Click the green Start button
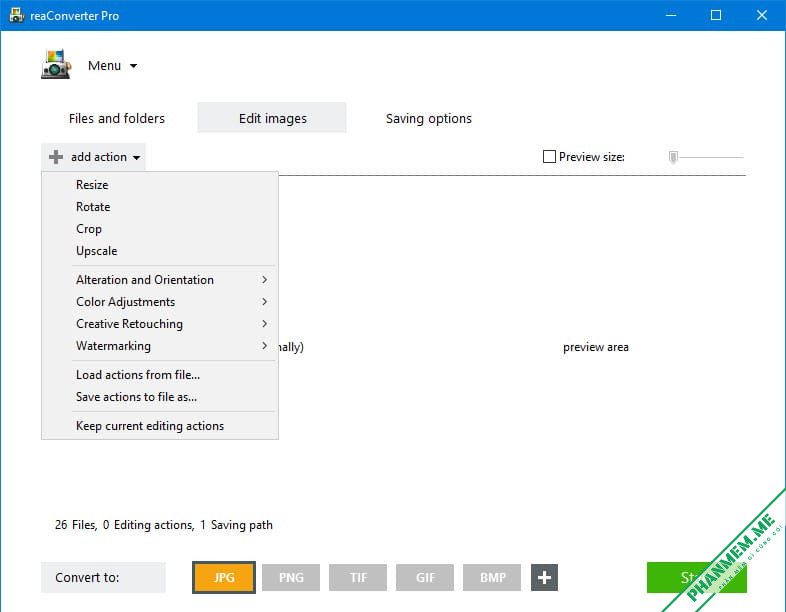This screenshot has height=612, width=786. click(x=697, y=577)
